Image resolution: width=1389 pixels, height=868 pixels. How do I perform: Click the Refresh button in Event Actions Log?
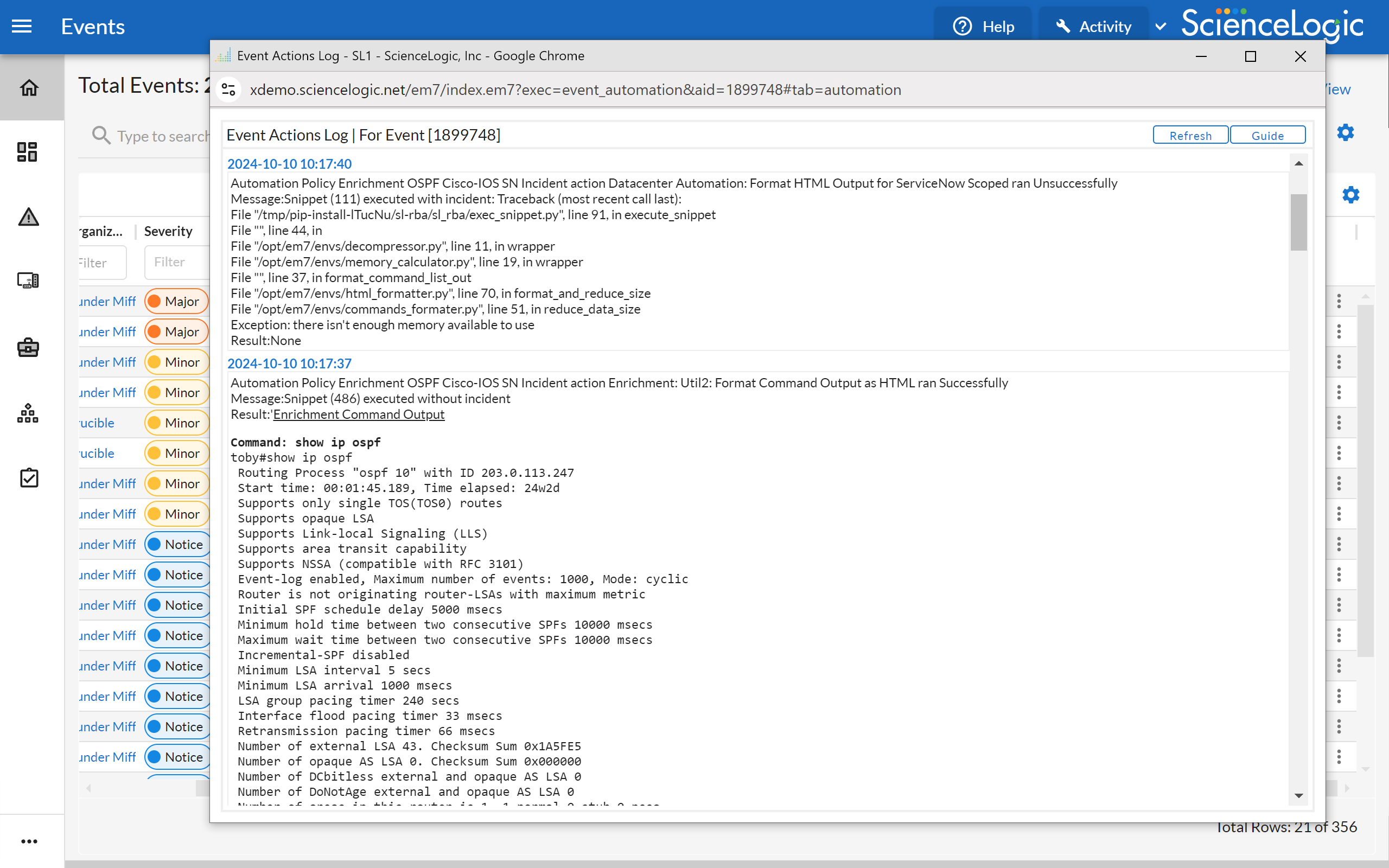coord(1190,135)
